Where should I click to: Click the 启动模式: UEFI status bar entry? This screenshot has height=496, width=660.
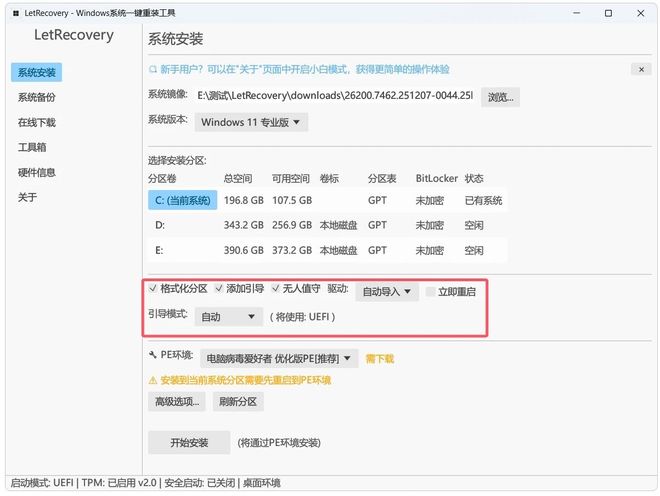tap(42, 483)
